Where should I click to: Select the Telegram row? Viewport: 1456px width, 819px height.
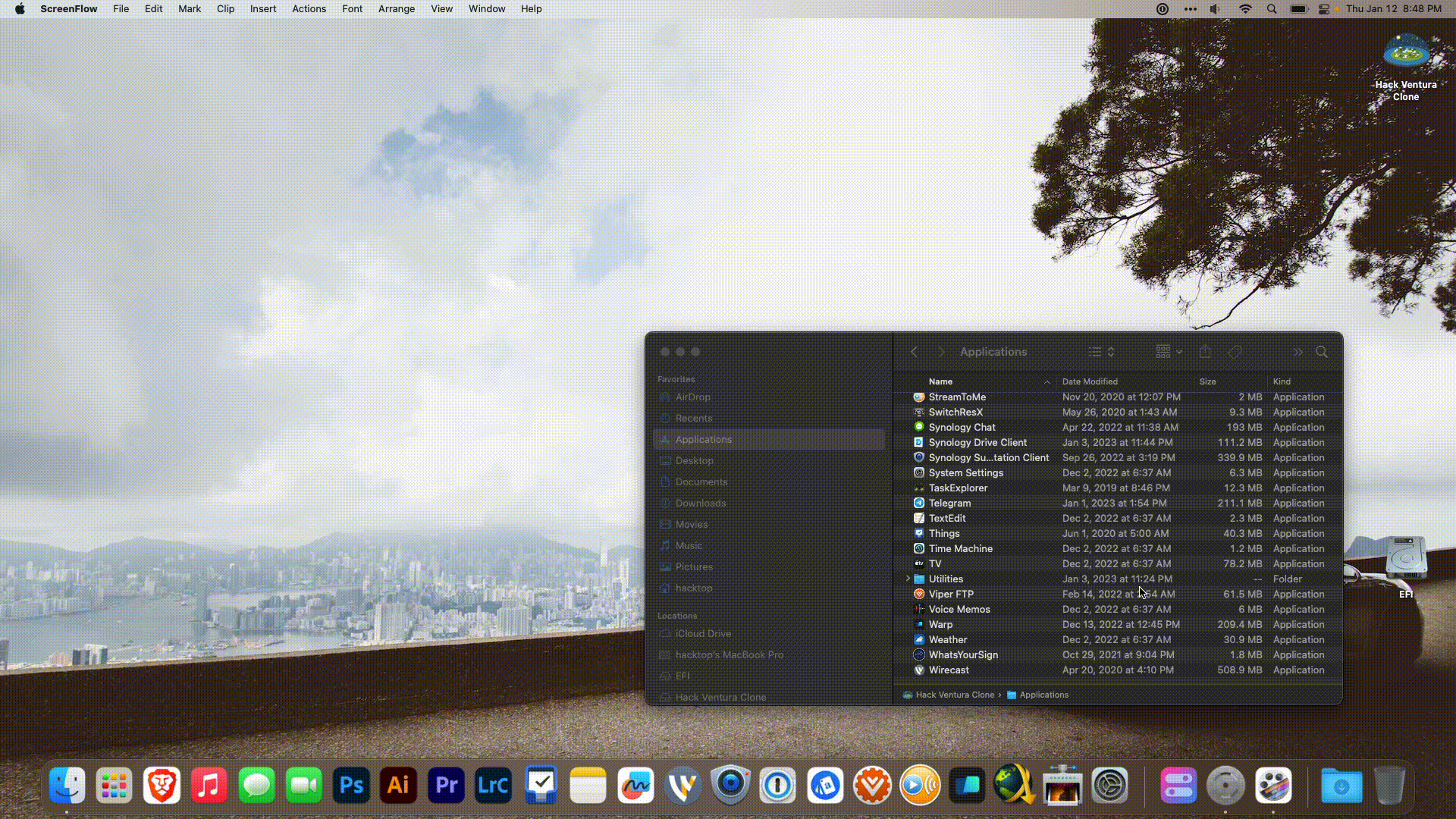click(1119, 503)
